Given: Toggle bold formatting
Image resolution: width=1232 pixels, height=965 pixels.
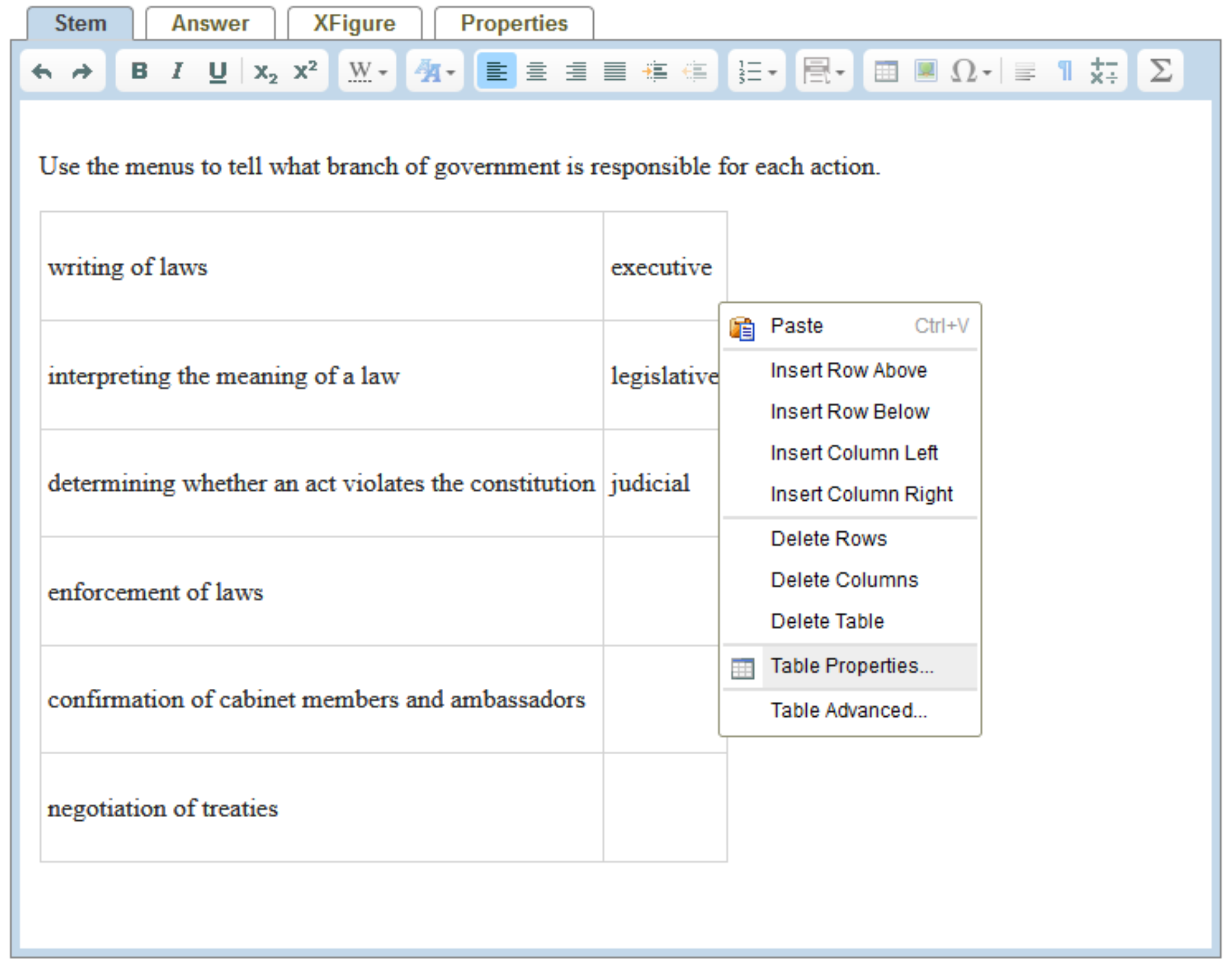Looking at the screenshot, I should point(139,72).
